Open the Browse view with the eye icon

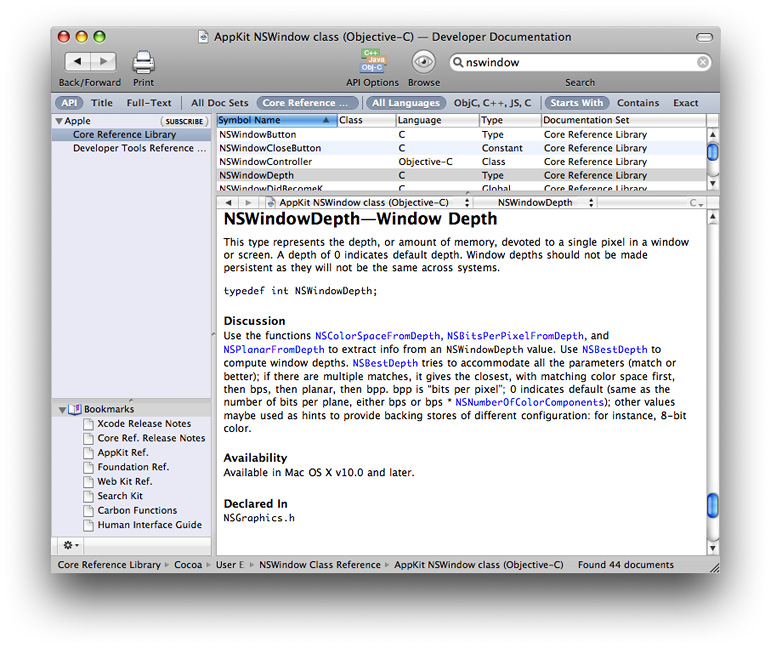423,62
